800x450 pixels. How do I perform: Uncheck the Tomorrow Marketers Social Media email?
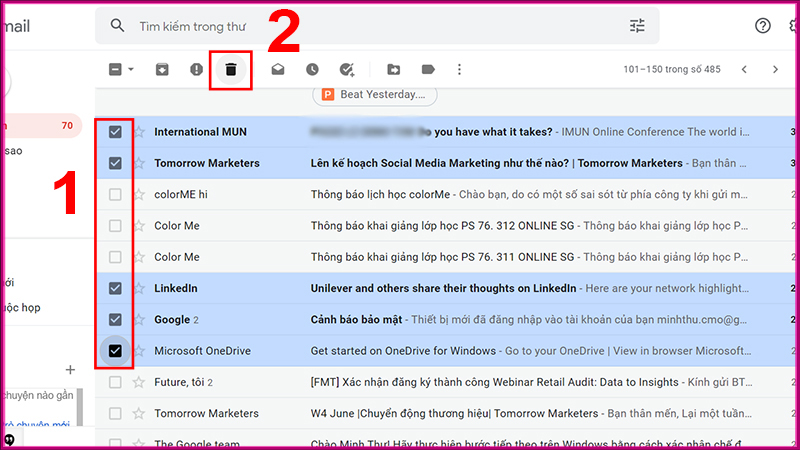click(115, 163)
